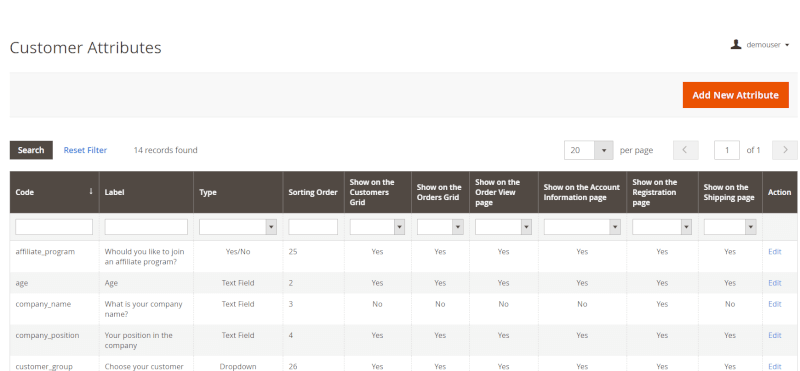Viewport: 800px width, 371px height.
Task: Click the Action column header
Action: click(780, 192)
